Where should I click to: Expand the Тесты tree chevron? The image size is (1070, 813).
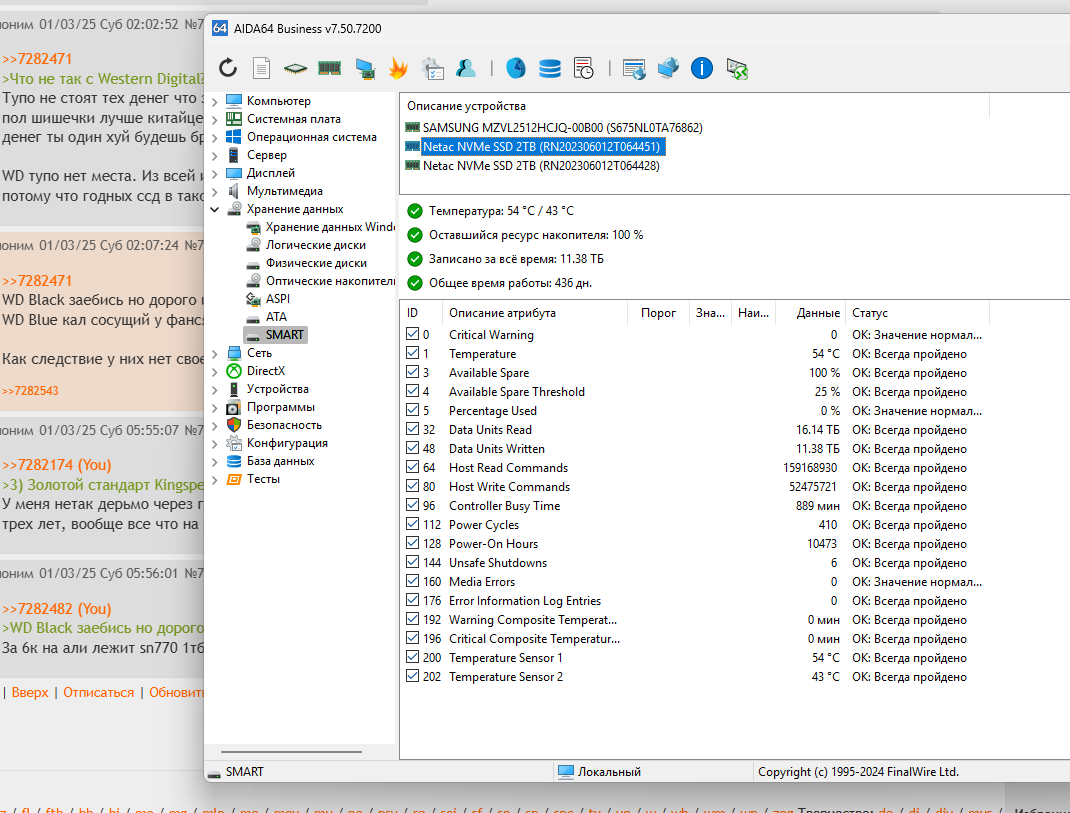[215, 480]
